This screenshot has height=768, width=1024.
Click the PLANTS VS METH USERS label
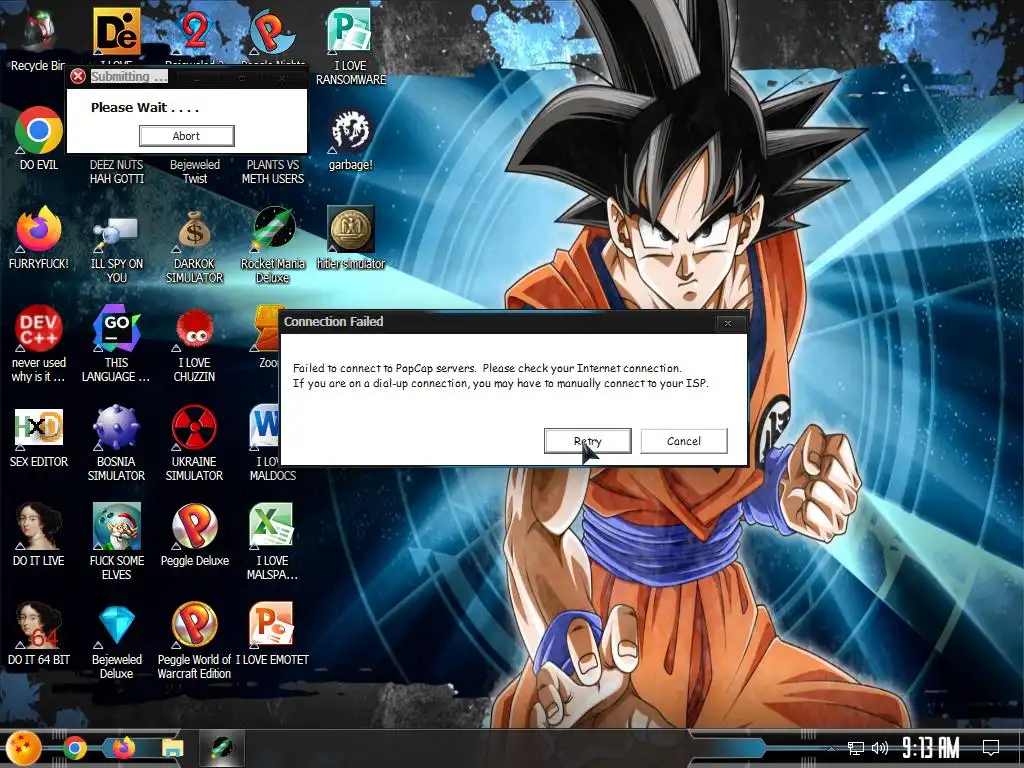[273, 172]
